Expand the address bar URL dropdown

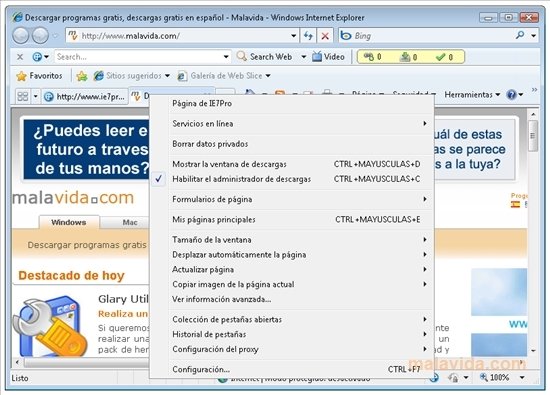click(x=293, y=36)
